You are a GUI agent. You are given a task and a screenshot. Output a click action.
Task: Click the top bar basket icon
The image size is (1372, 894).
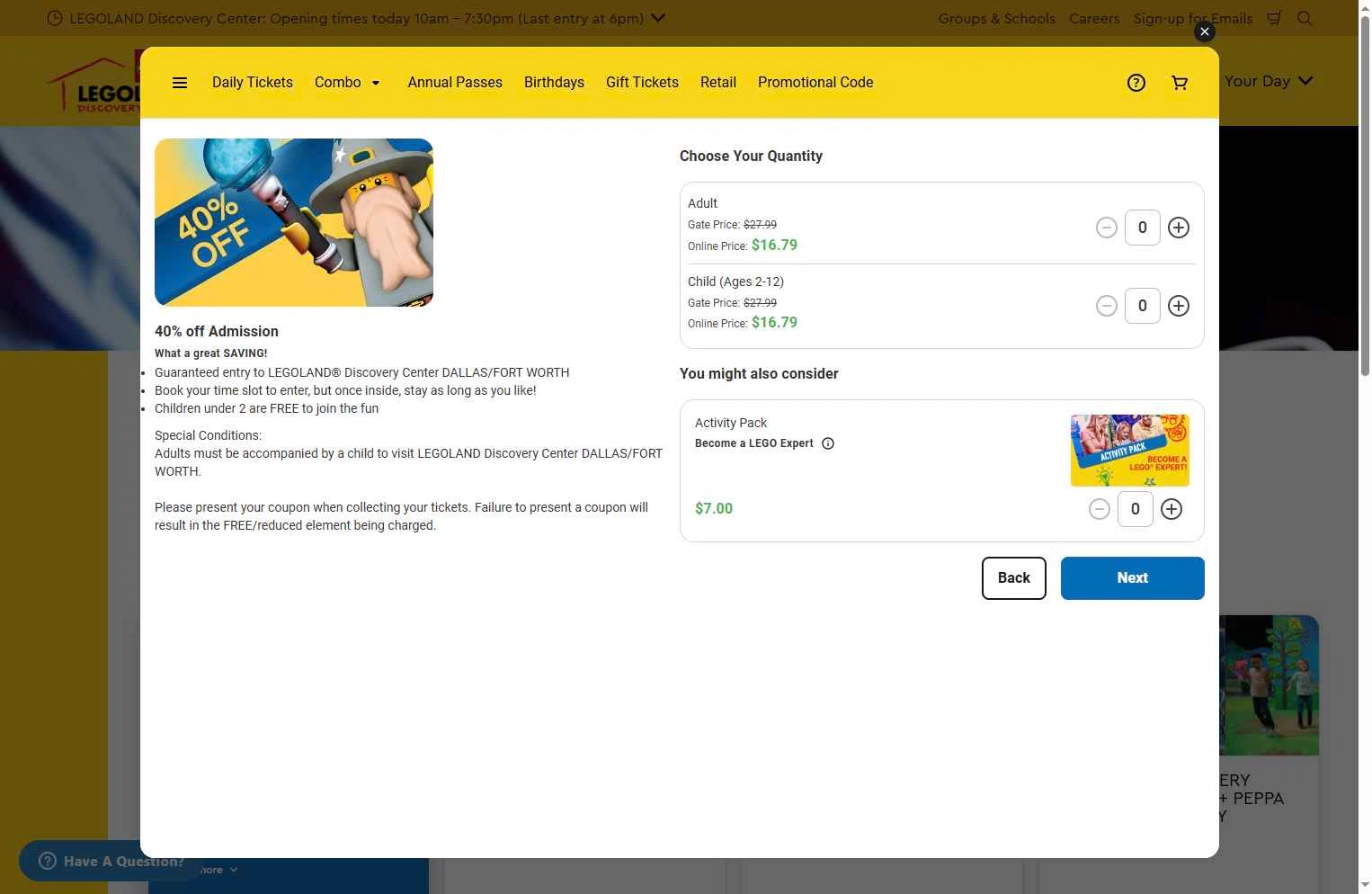1274,18
